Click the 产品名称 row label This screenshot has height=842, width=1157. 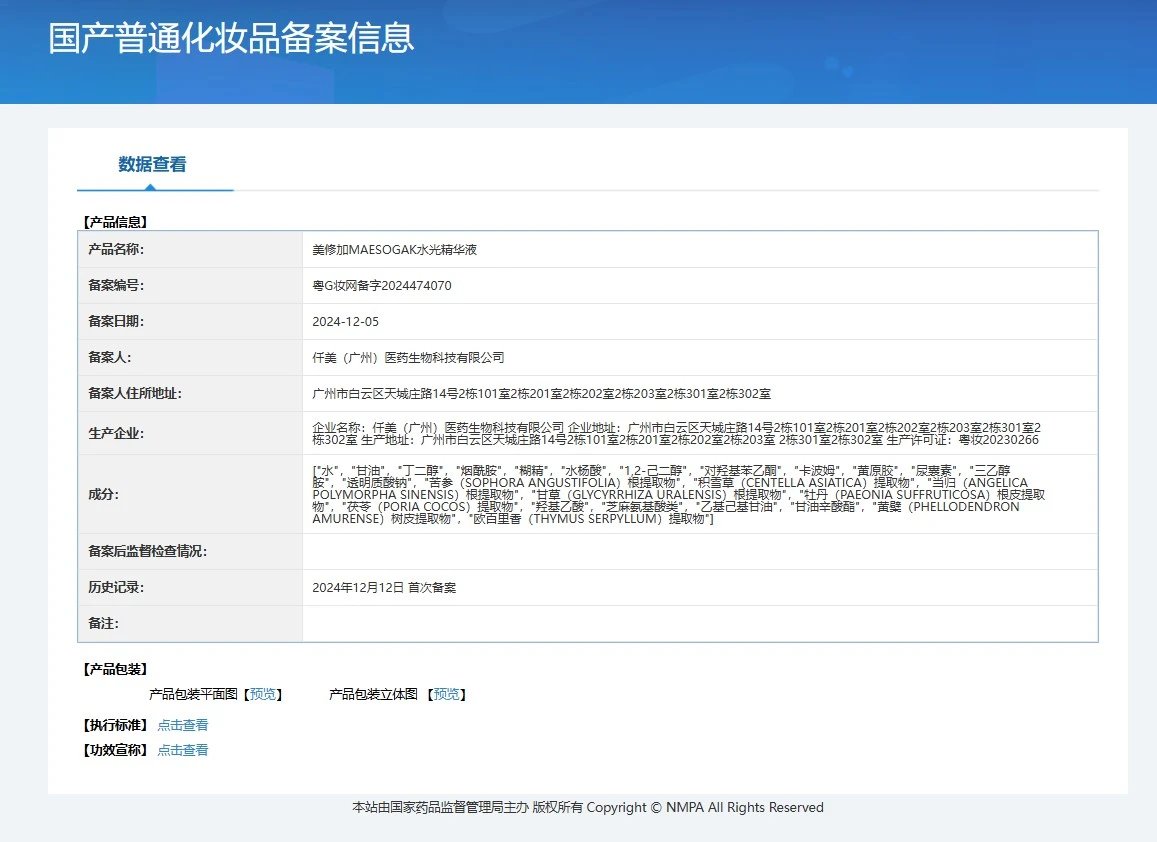click(x=116, y=249)
